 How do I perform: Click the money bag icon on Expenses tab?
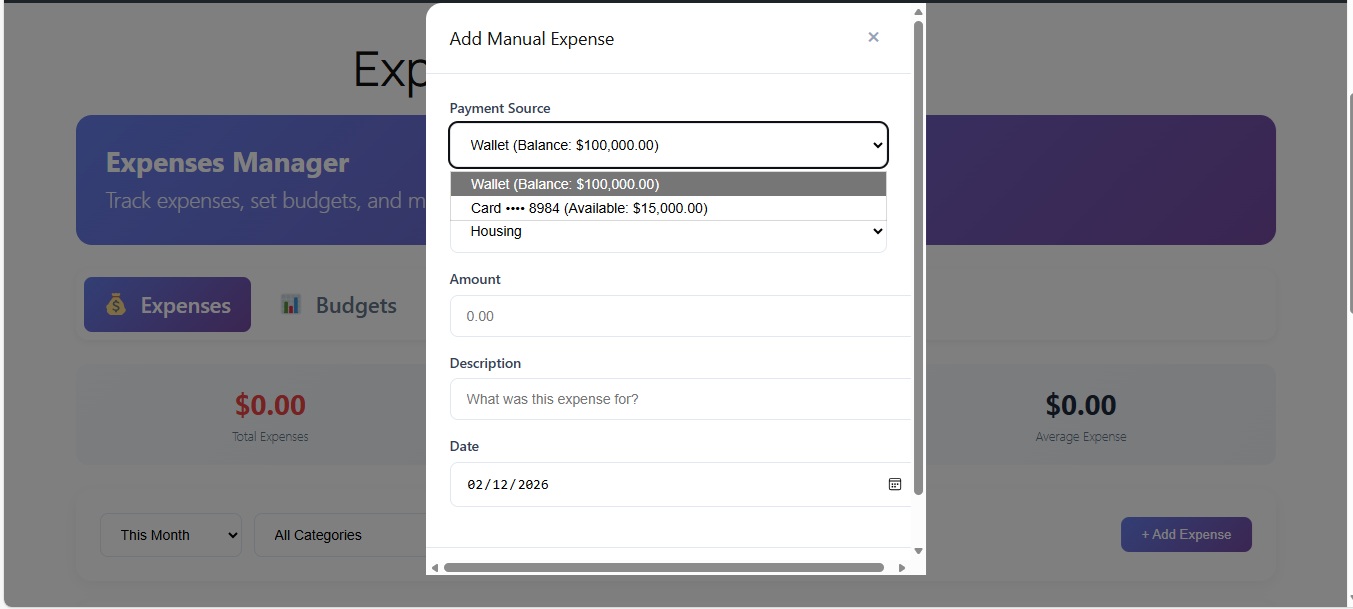(x=116, y=305)
